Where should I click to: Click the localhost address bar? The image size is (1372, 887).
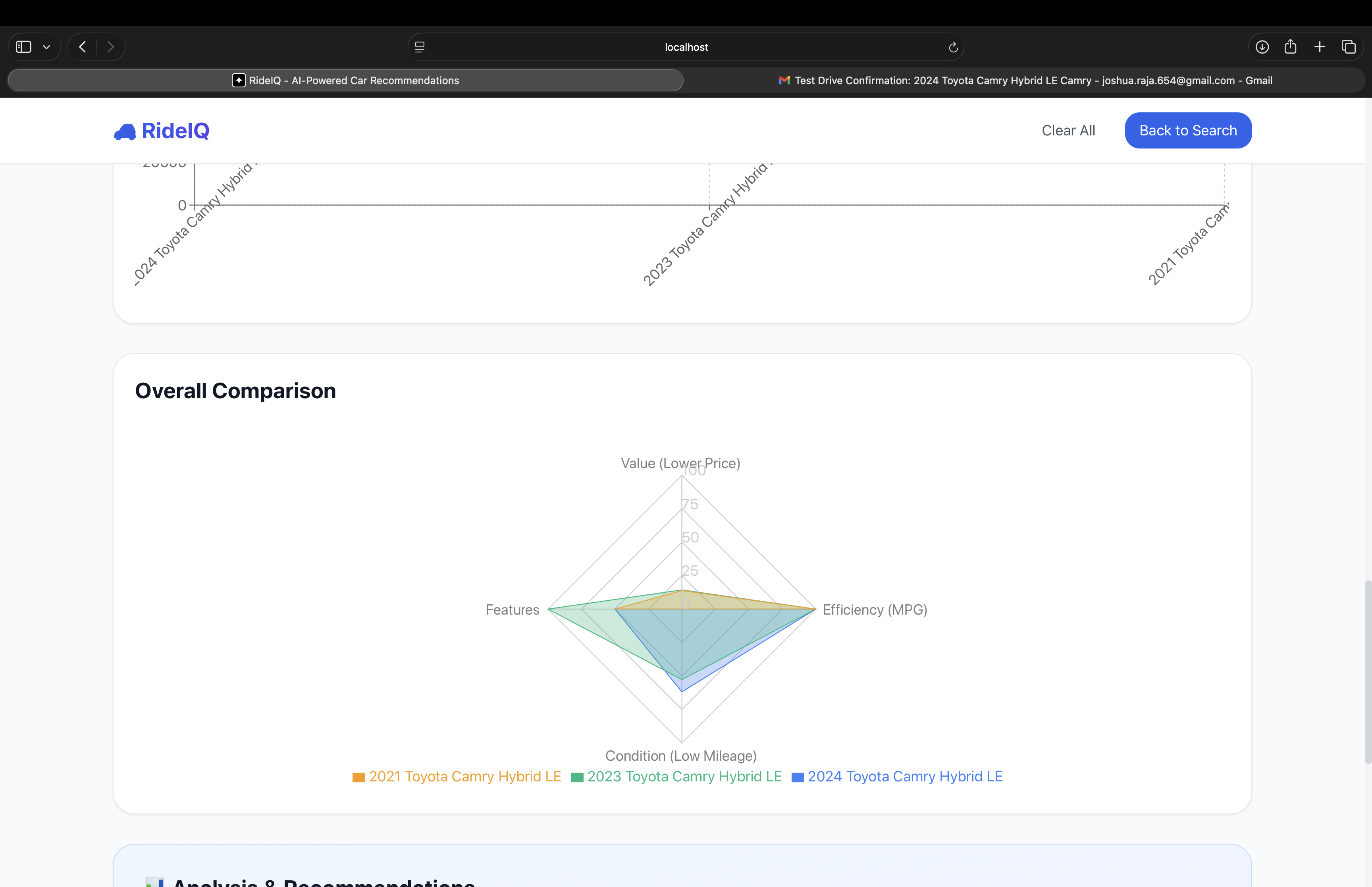686,47
